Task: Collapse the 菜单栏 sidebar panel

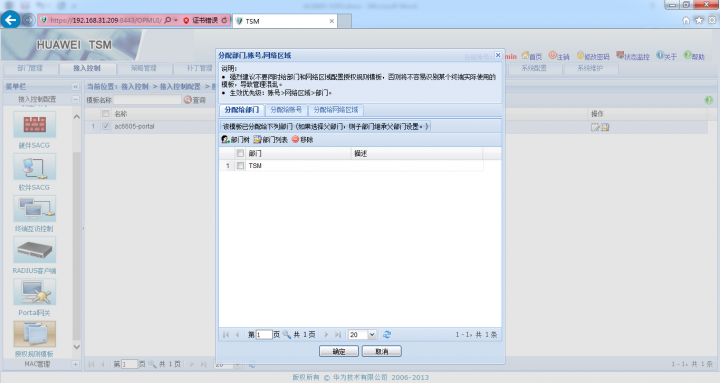Action: [75, 86]
